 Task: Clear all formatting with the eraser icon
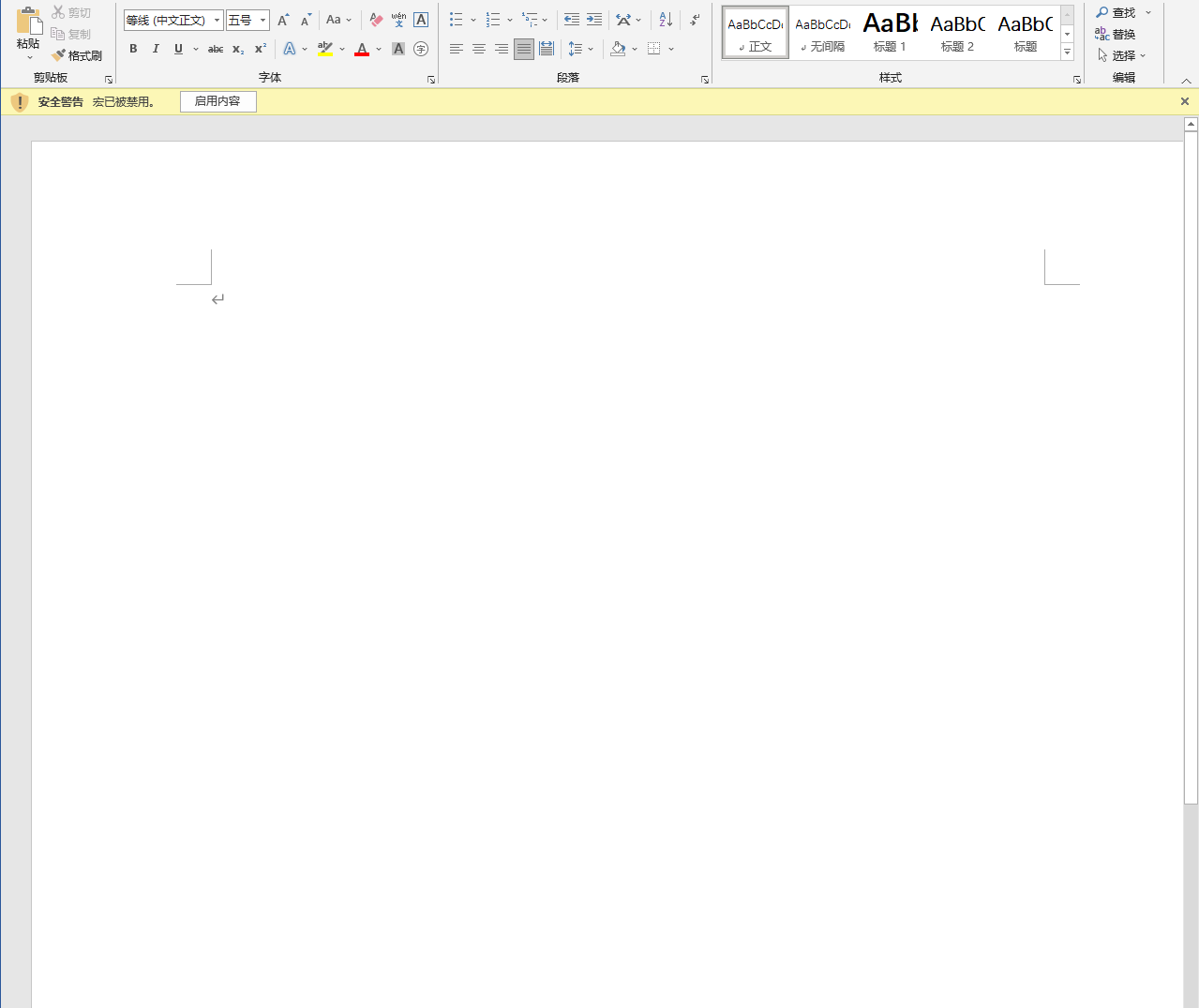[x=376, y=20]
